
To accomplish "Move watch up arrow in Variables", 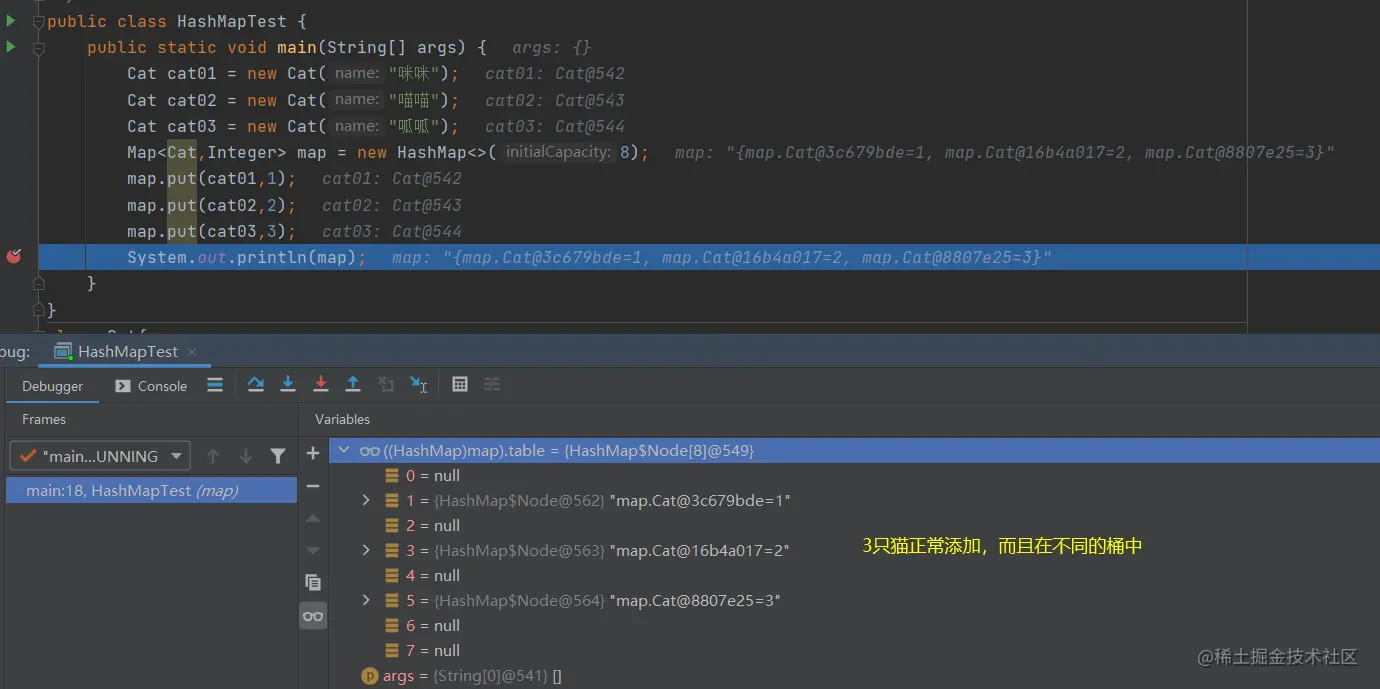I will (x=313, y=518).
